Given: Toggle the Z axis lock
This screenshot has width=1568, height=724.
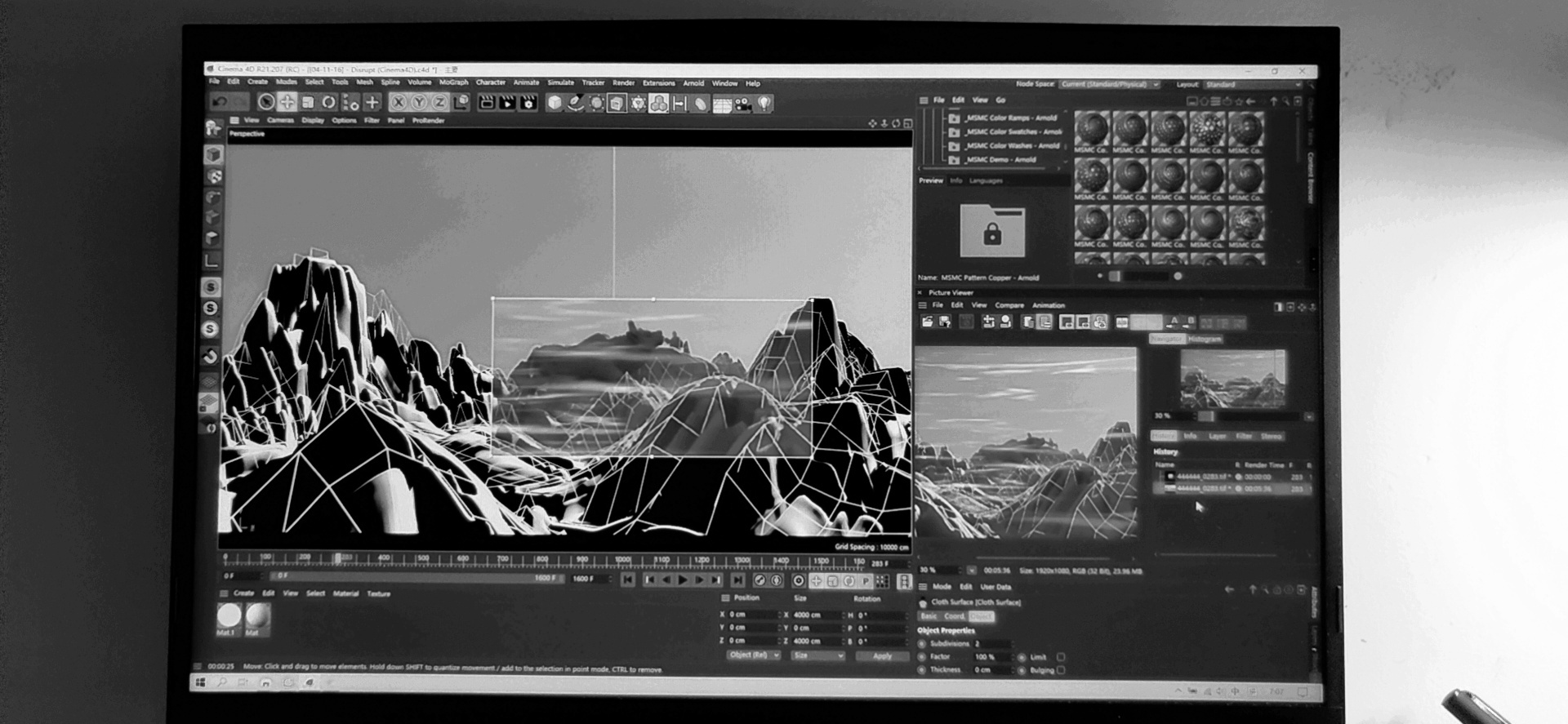Looking at the screenshot, I should (x=439, y=102).
